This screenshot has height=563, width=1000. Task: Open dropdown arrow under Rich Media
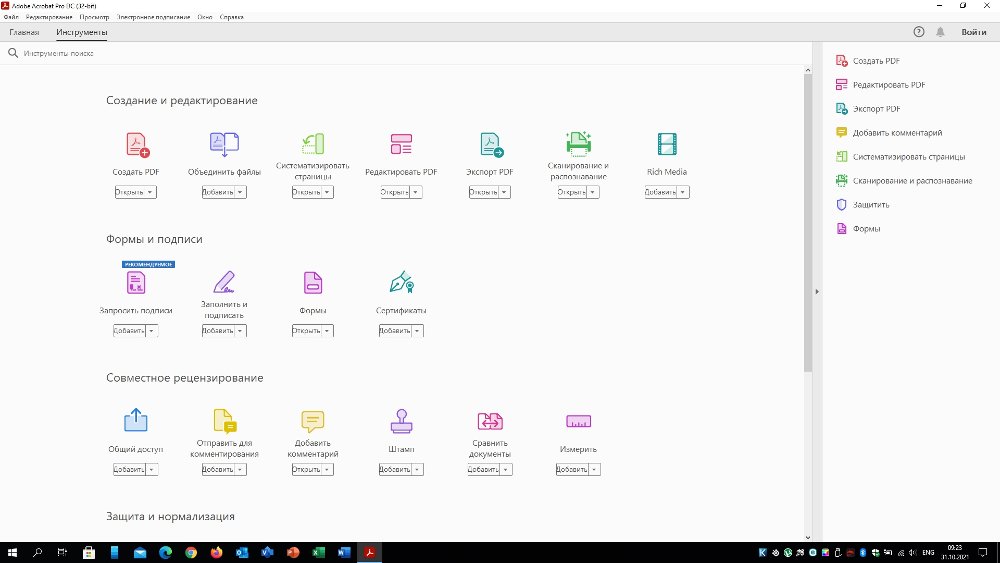682,192
